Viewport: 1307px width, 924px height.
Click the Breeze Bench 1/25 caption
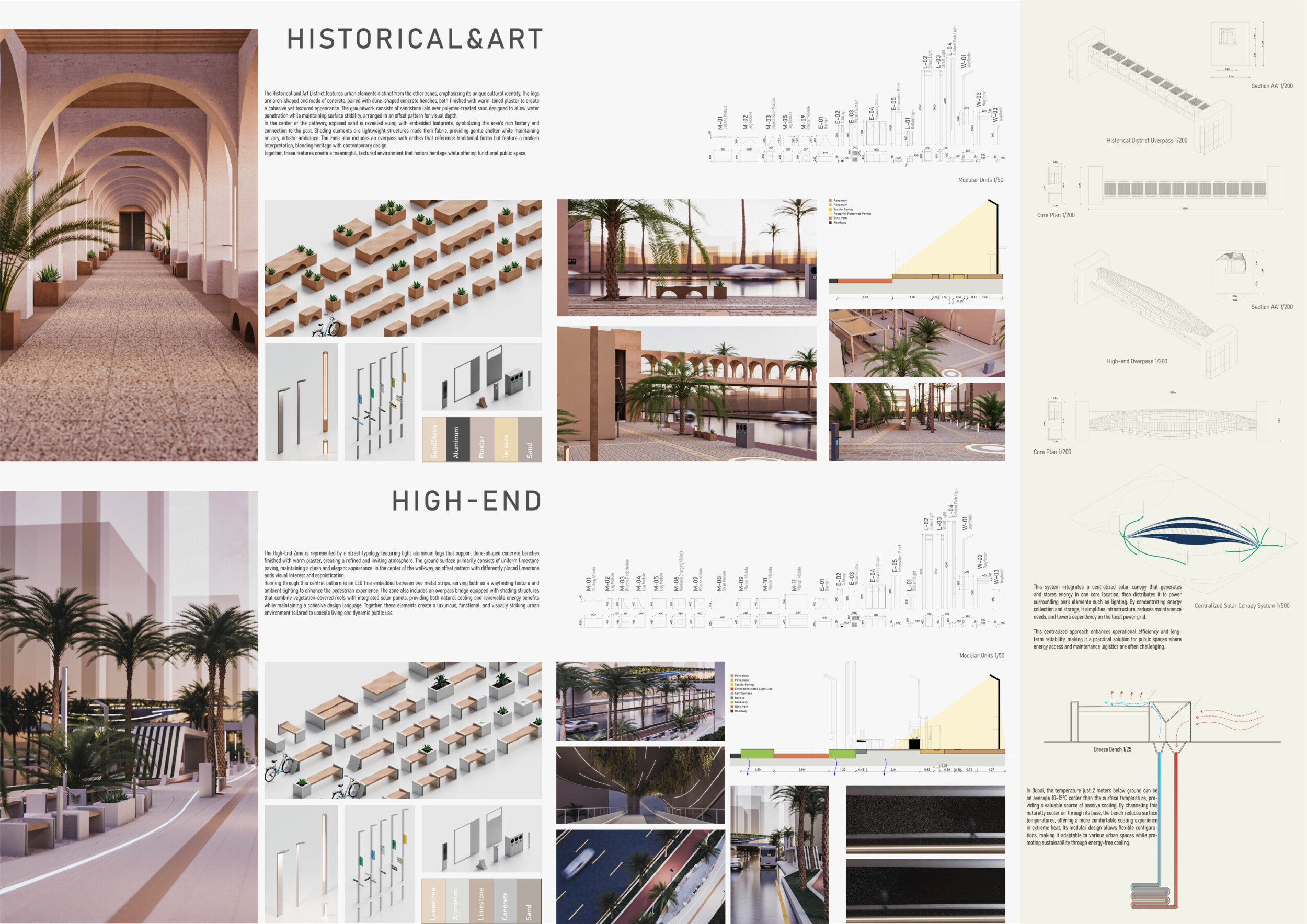(1113, 749)
